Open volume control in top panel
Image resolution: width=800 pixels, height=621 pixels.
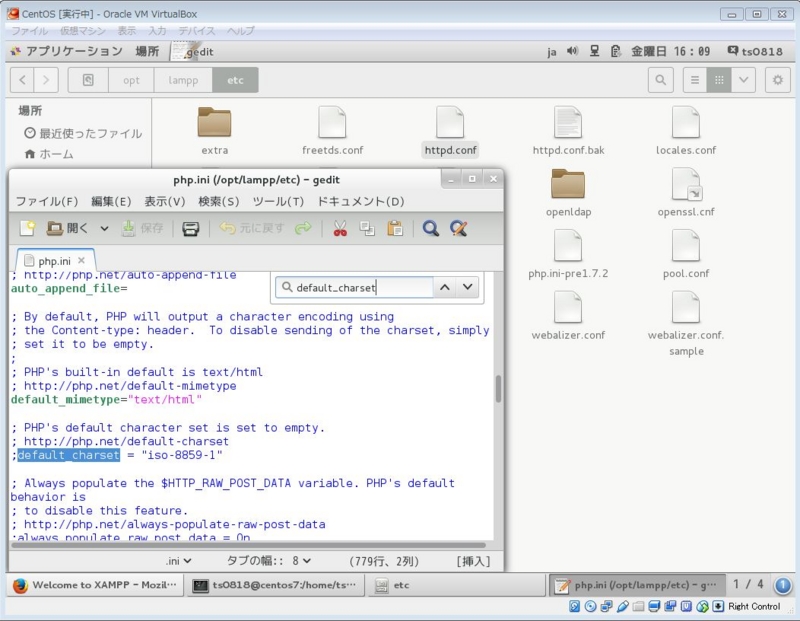[x=572, y=51]
